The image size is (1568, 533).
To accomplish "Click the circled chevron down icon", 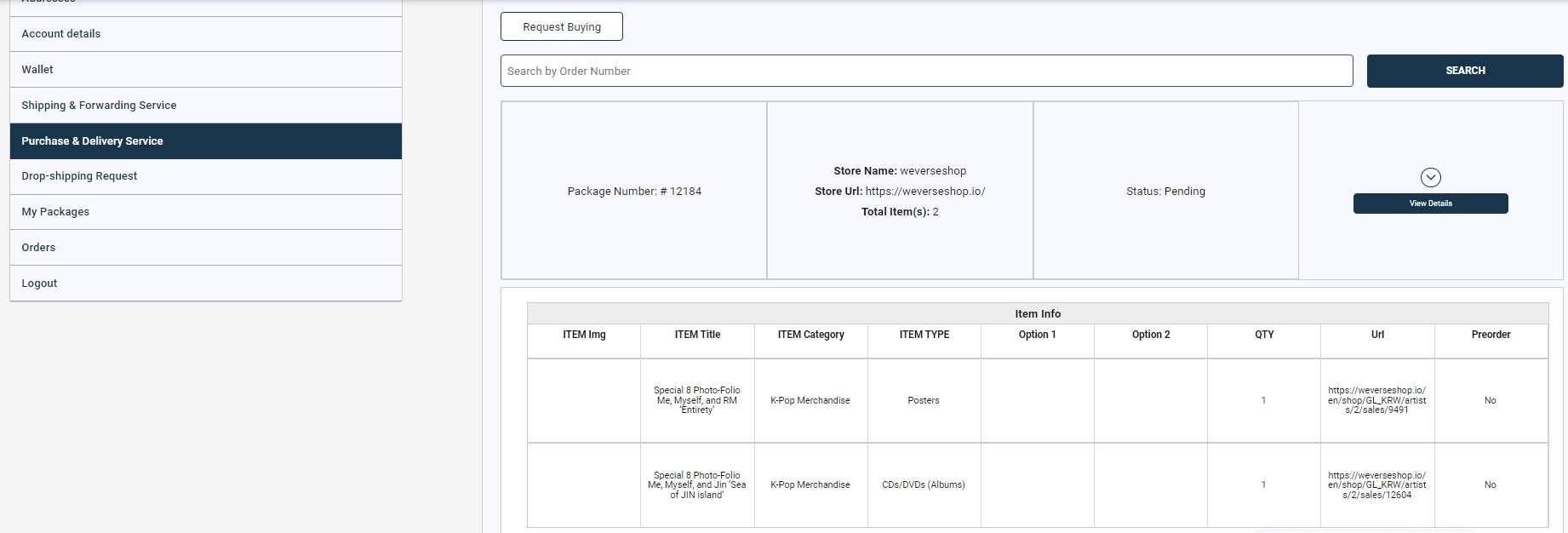I will [x=1430, y=177].
